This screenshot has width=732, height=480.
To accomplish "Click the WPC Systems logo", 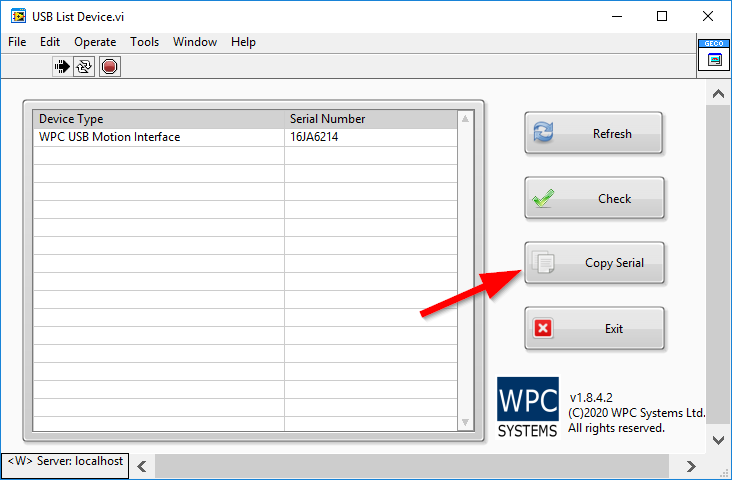I will pyautogui.click(x=527, y=408).
